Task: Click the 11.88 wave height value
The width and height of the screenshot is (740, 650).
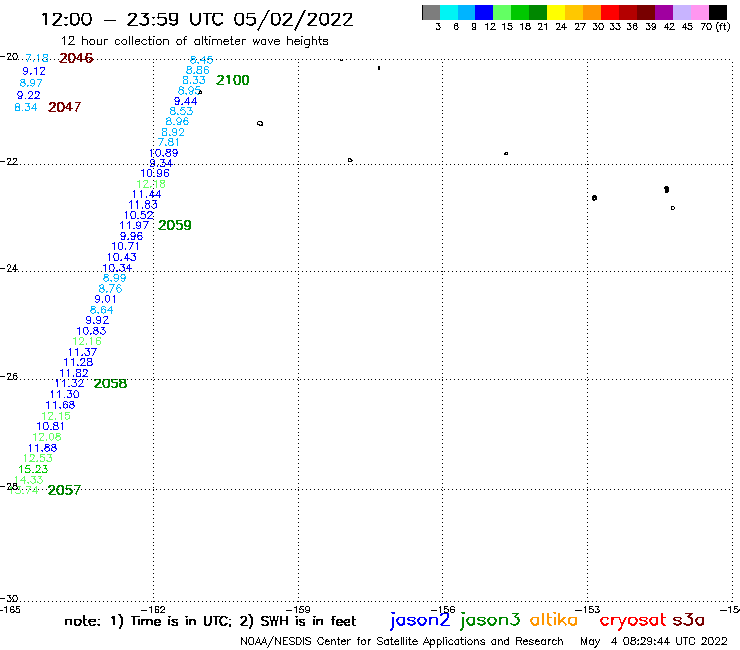Action: pyautogui.click(x=42, y=448)
